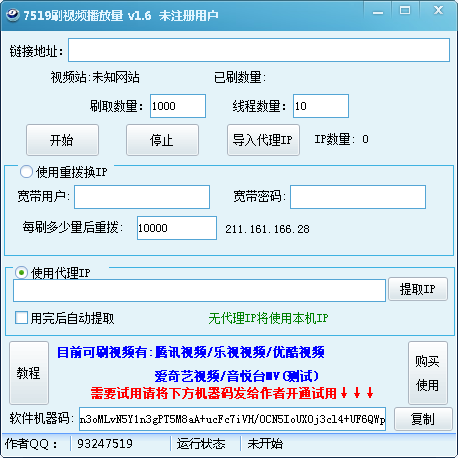Image resolution: width=458 pixels, height=458 pixels.
Task: Click the 运行状态 status bar label
Action: (x=201, y=444)
